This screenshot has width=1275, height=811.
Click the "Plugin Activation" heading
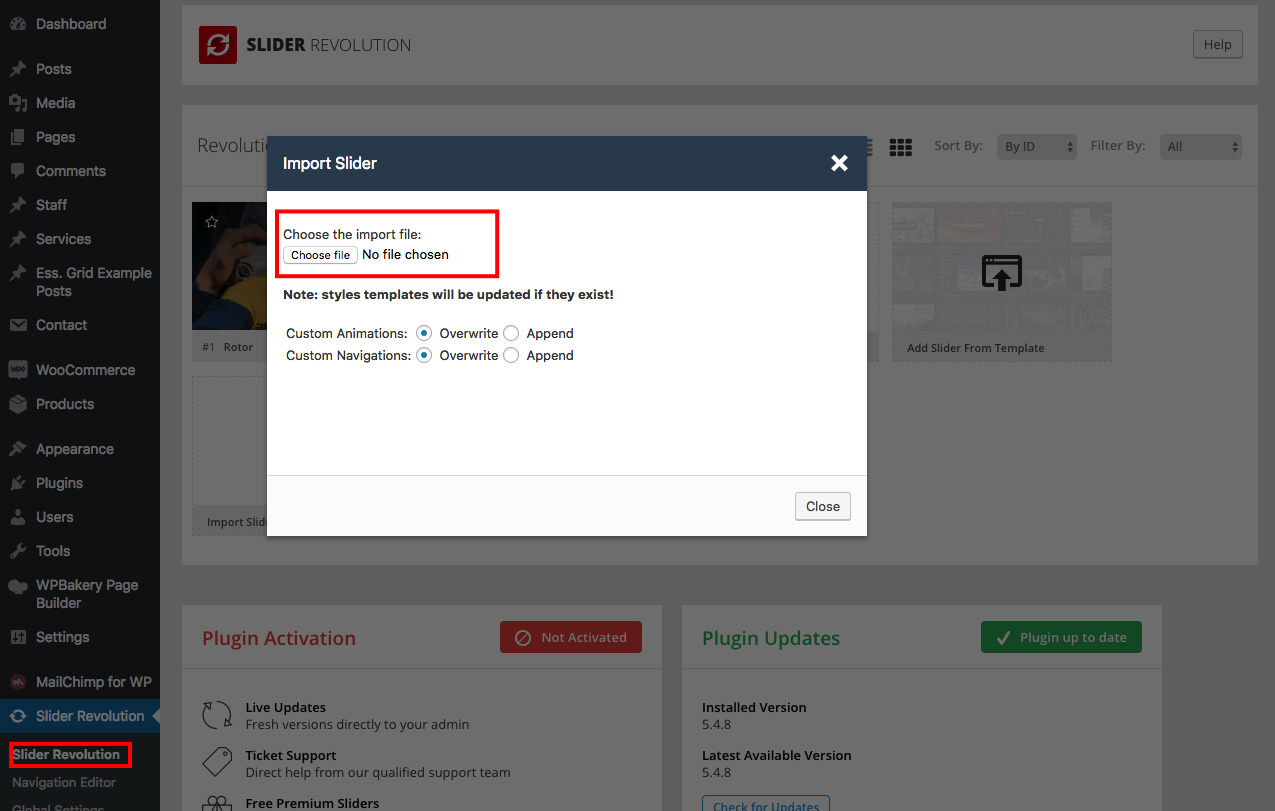(x=279, y=638)
